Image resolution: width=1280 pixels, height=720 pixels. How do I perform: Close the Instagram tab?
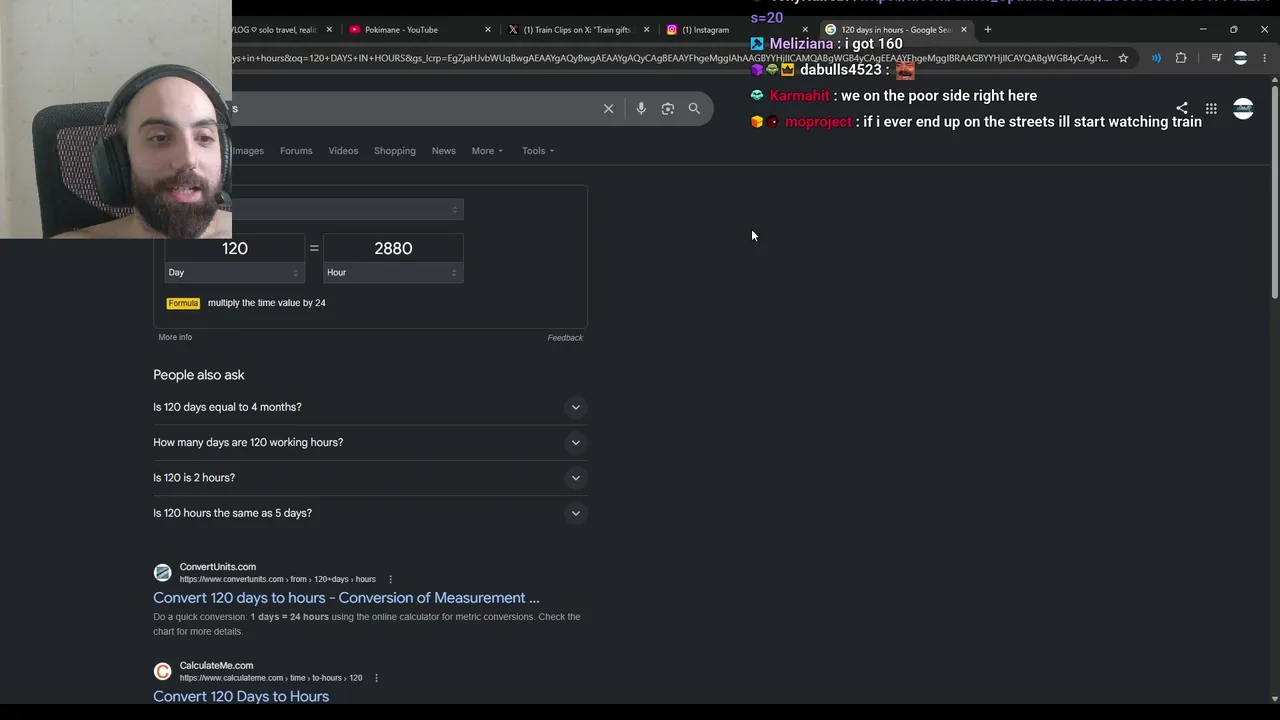point(805,29)
